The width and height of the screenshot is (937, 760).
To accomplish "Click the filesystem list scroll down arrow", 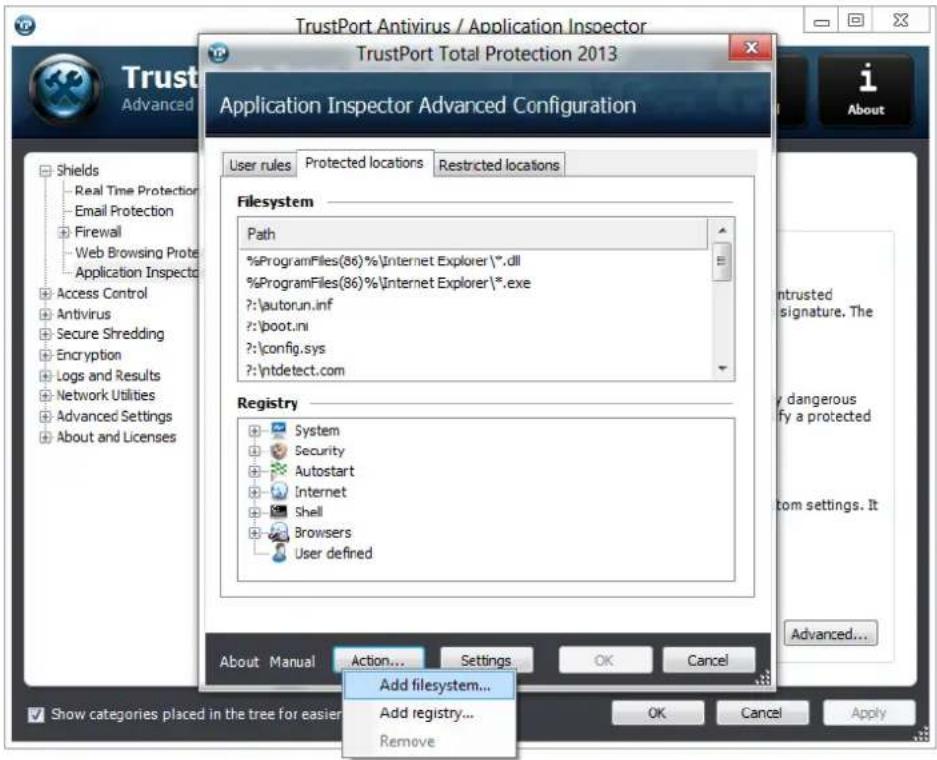I will pos(722,369).
